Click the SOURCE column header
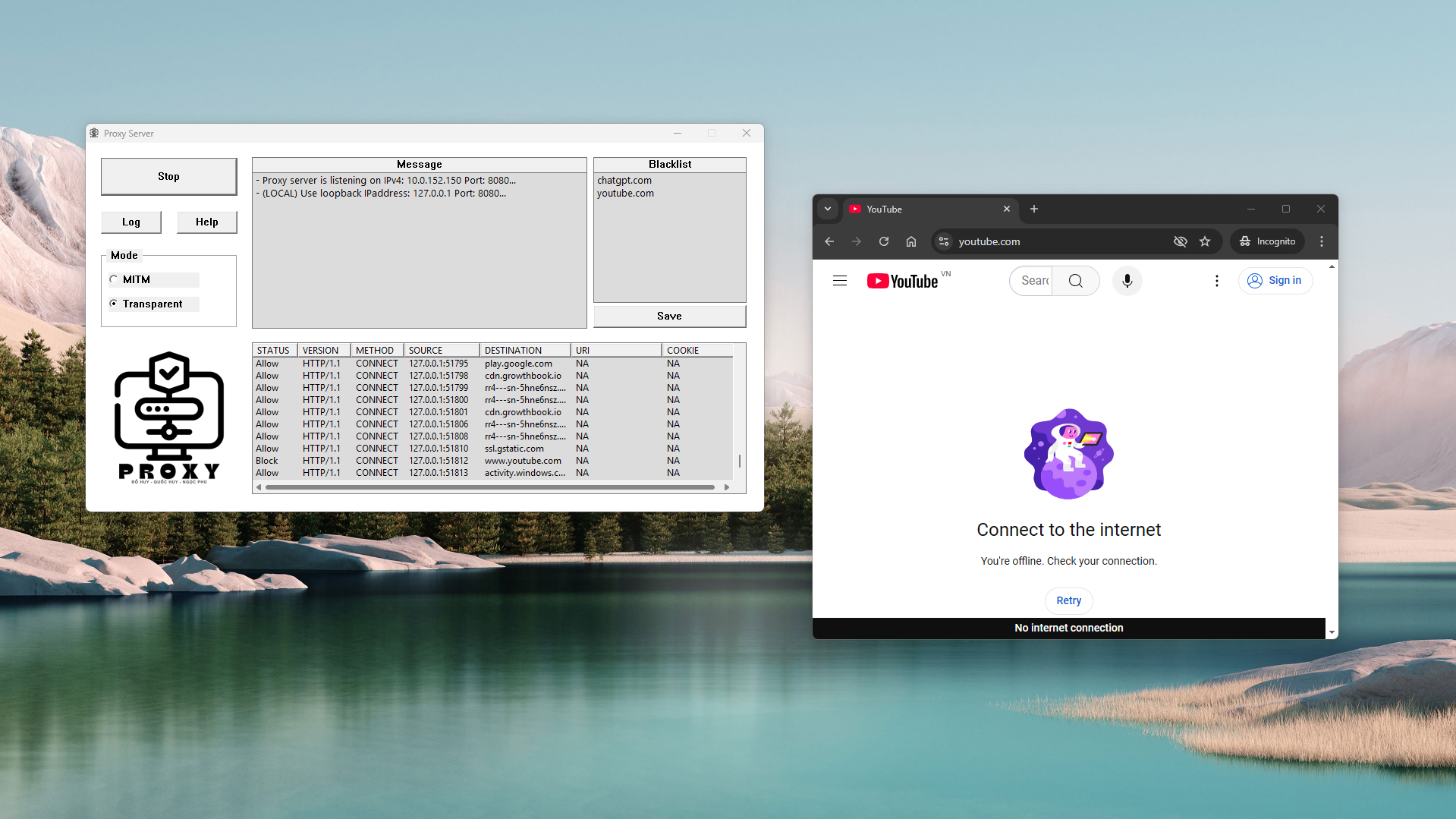1456x819 pixels. (442, 350)
